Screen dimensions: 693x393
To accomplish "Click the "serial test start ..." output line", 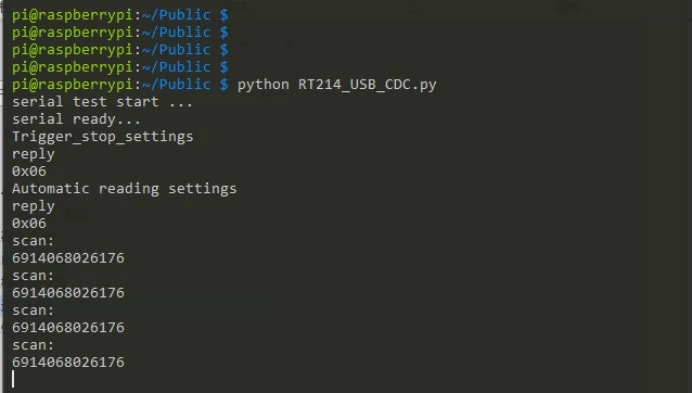I will click(x=102, y=102).
